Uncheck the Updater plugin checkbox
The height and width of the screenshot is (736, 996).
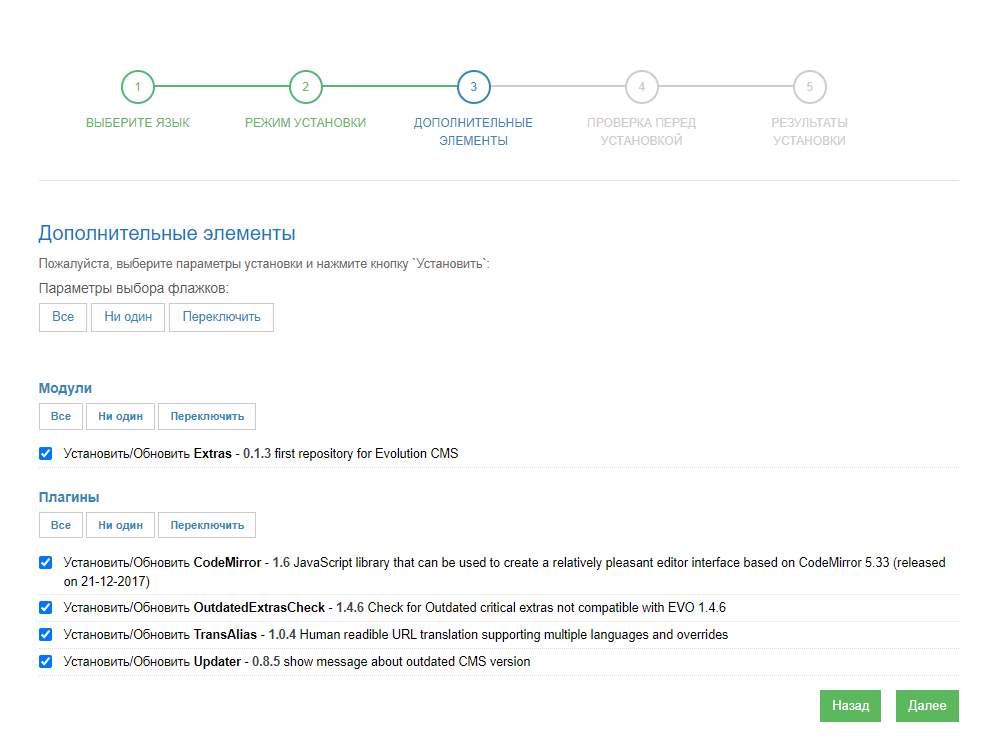click(x=46, y=661)
